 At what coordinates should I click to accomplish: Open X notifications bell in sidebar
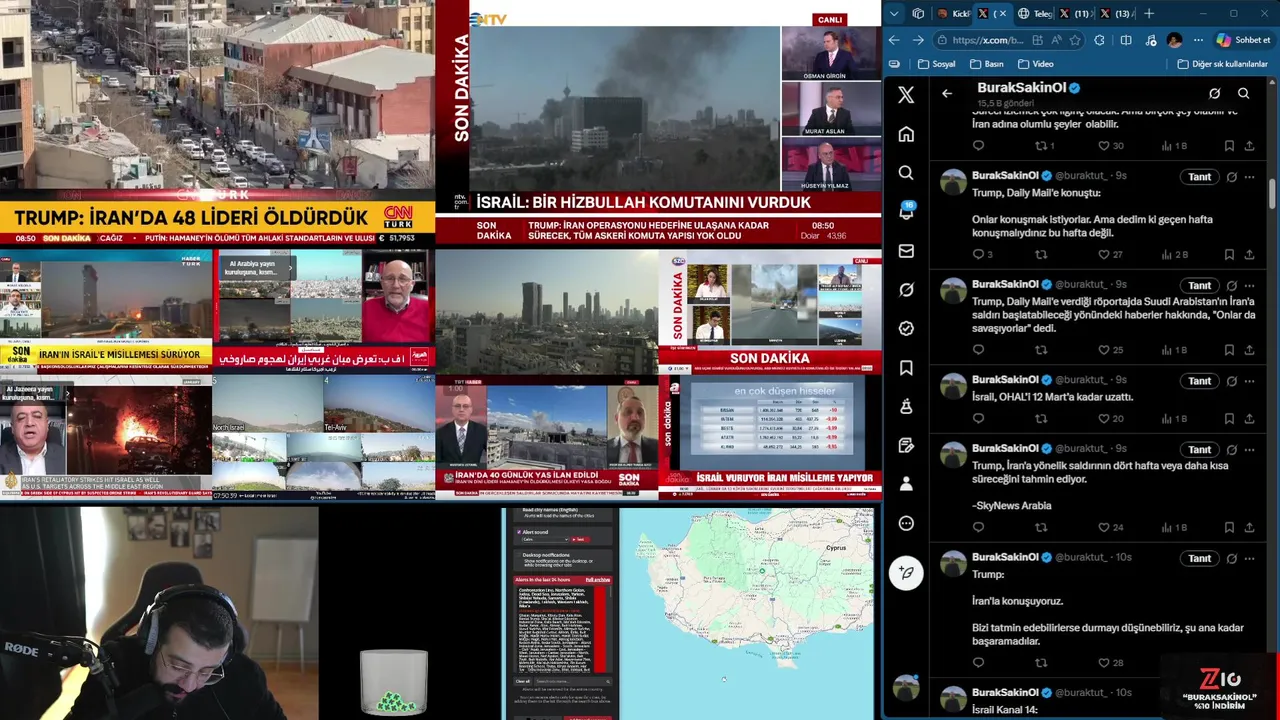(906, 212)
